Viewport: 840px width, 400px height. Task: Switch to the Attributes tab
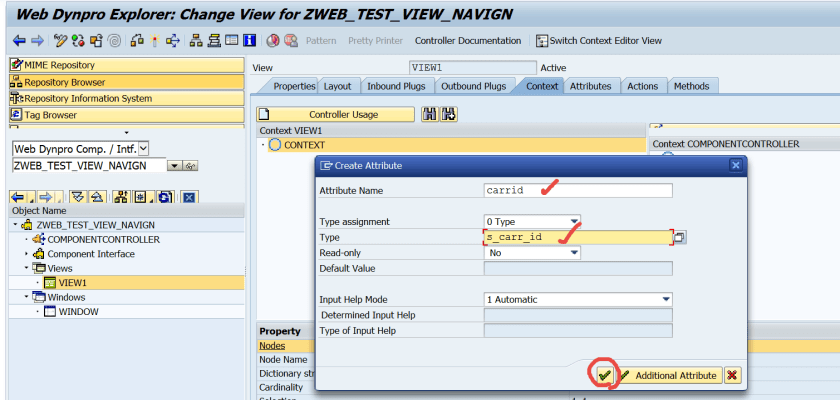pyautogui.click(x=590, y=86)
